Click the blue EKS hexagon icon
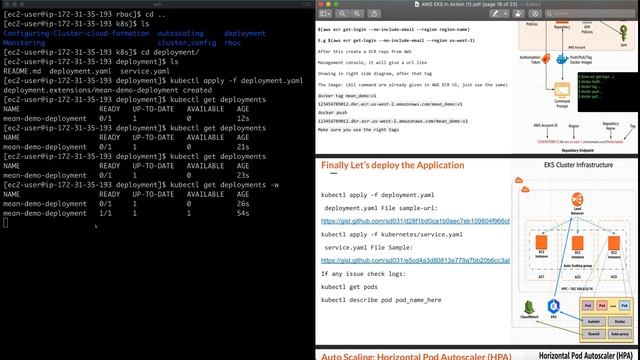The height and width of the screenshot is (360, 640). pyautogui.click(x=553, y=306)
